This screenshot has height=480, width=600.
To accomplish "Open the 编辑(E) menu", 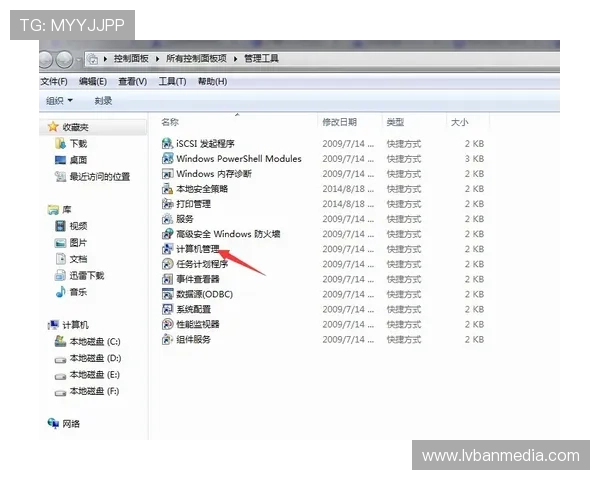I will click(x=93, y=82).
